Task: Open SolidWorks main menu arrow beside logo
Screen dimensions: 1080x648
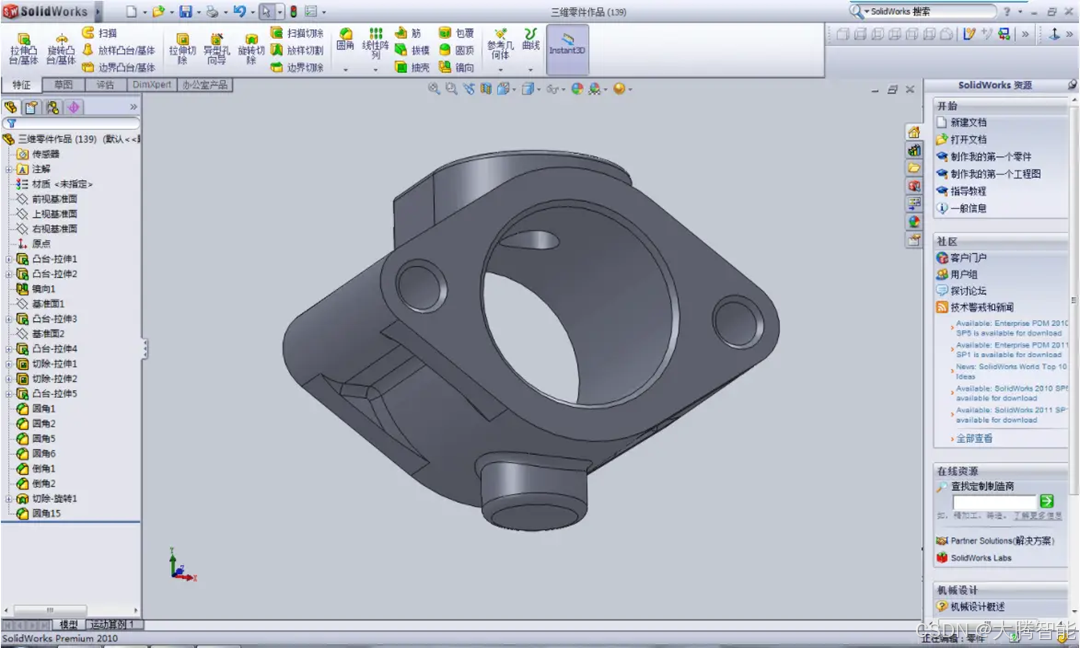Action: [x=98, y=12]
